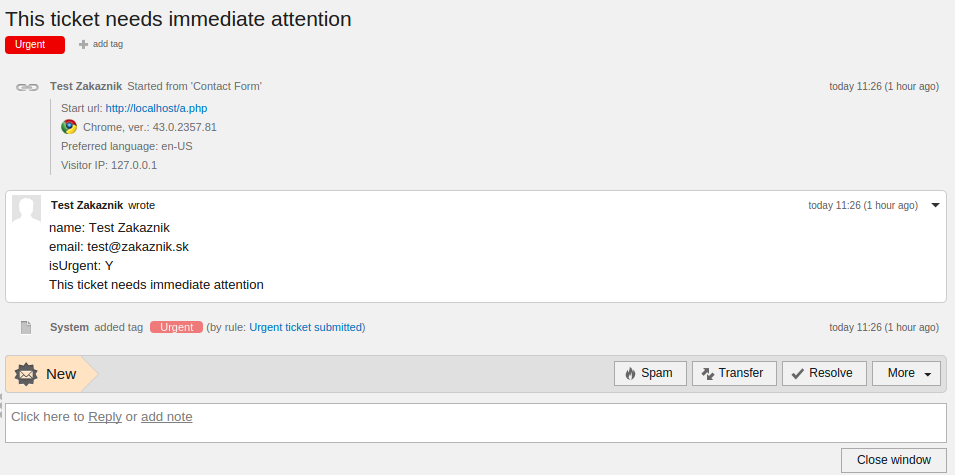The image size is (955, 475).
Task: Click the checkmark icon on Resolve button
Action: coord(798,374)
